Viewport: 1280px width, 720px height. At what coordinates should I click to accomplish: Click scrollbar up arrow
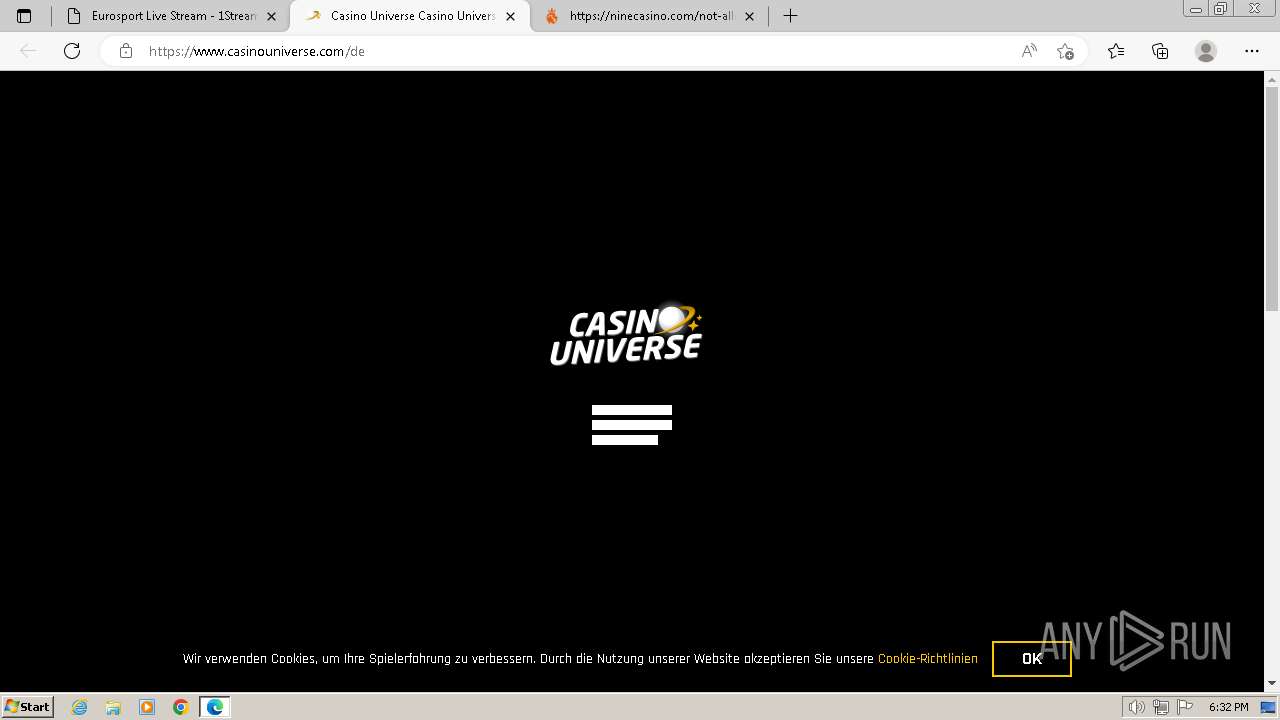(x=1272, y=78)
